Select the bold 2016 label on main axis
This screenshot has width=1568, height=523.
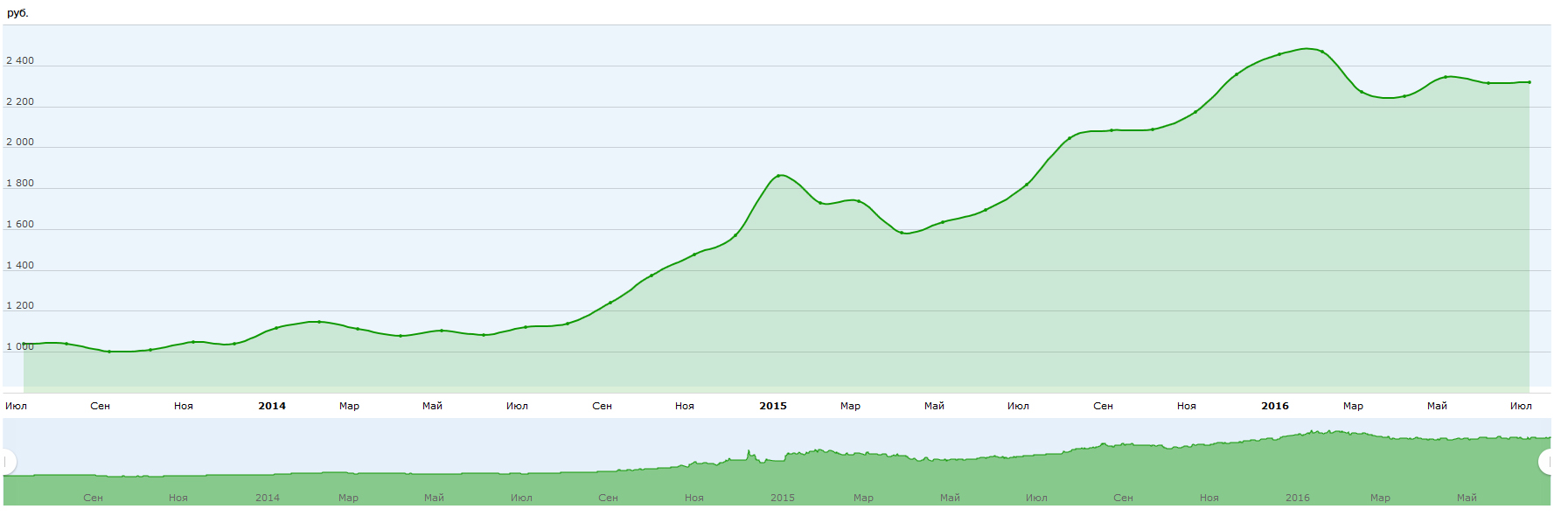1275,406
